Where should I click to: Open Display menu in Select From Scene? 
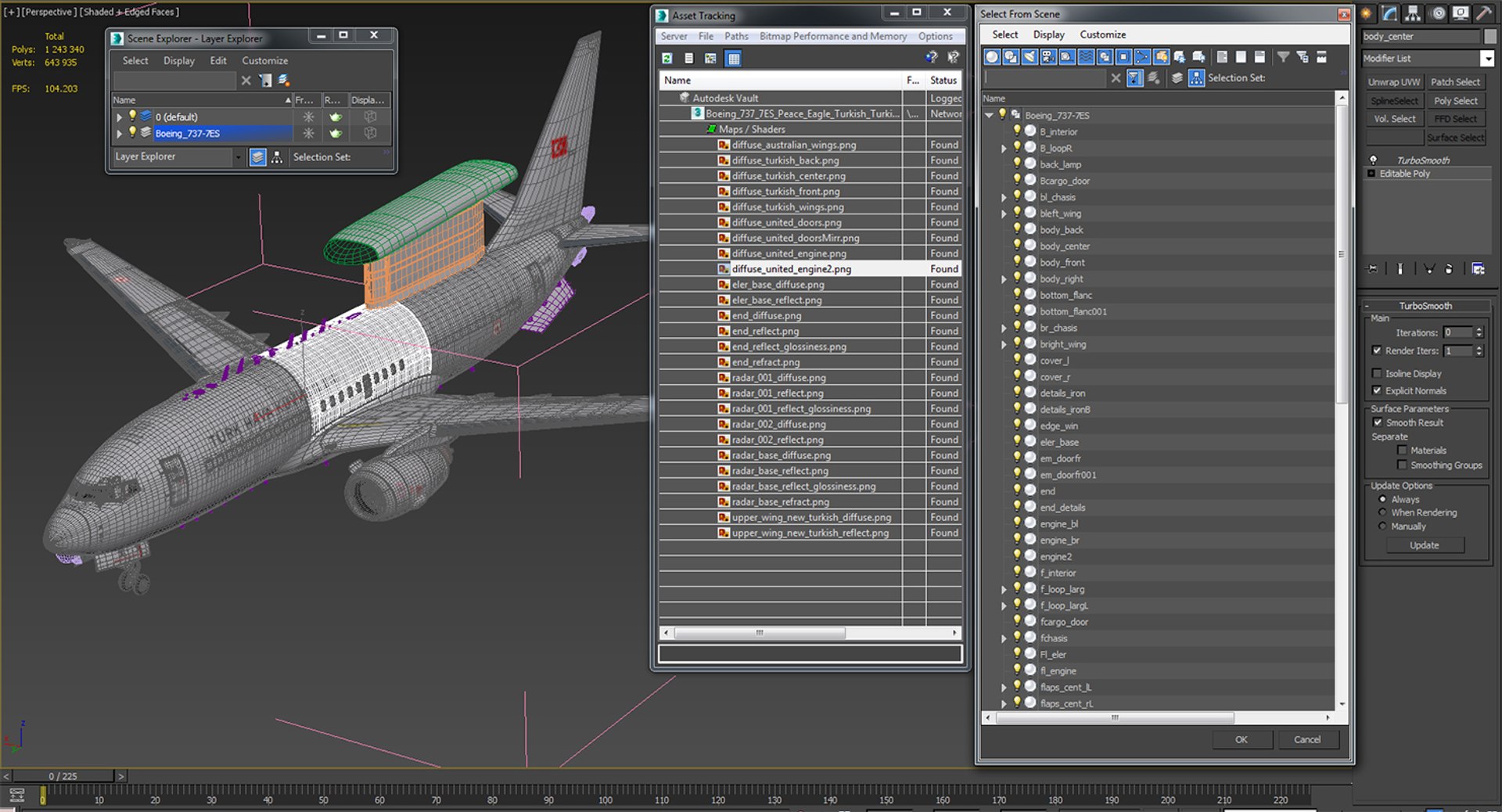tap(1048, 34)
